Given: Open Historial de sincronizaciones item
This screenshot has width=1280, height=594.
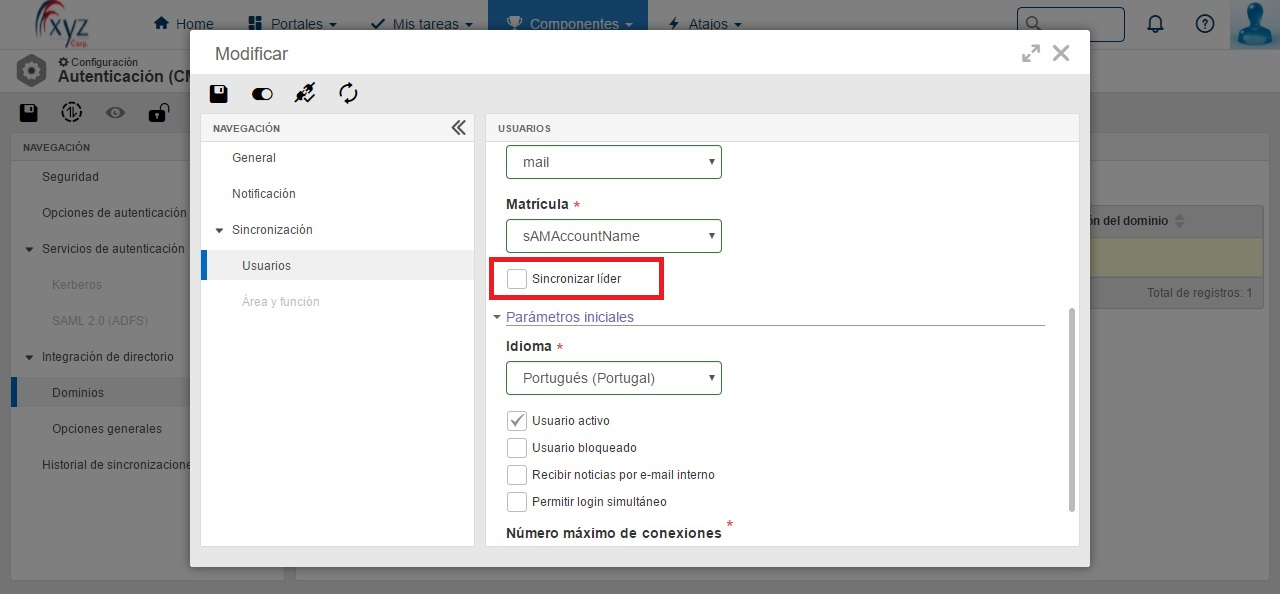Looking at the screenshot, I should point(116,465).
